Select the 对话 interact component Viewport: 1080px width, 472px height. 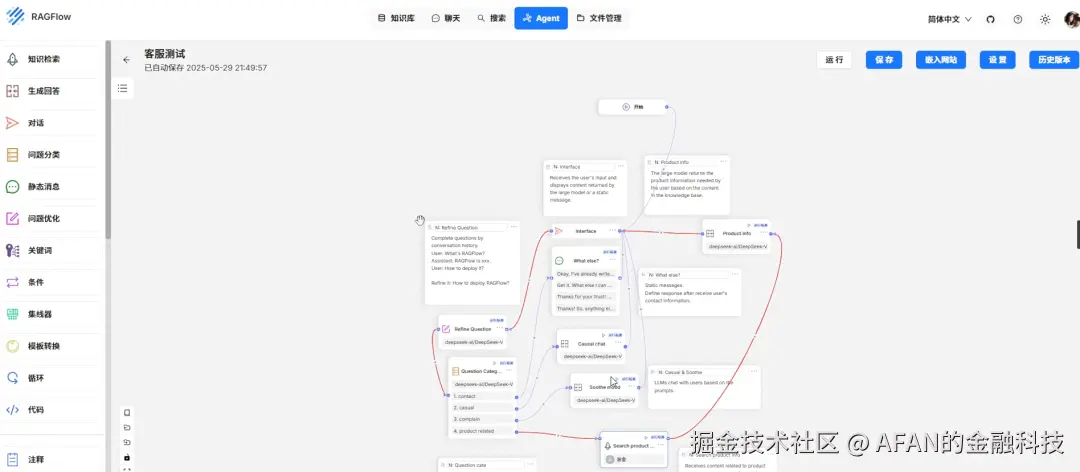52,123
